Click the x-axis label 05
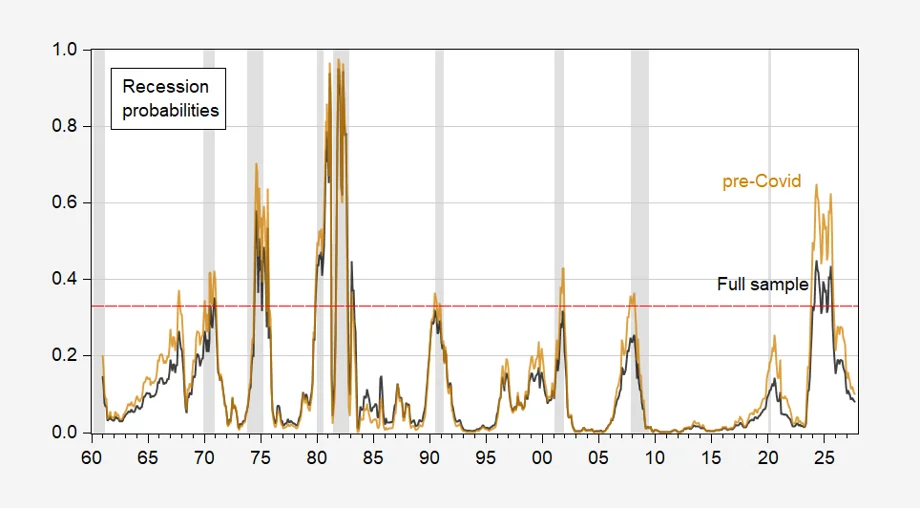The image size is (920, 508). [x=598, y=458]
